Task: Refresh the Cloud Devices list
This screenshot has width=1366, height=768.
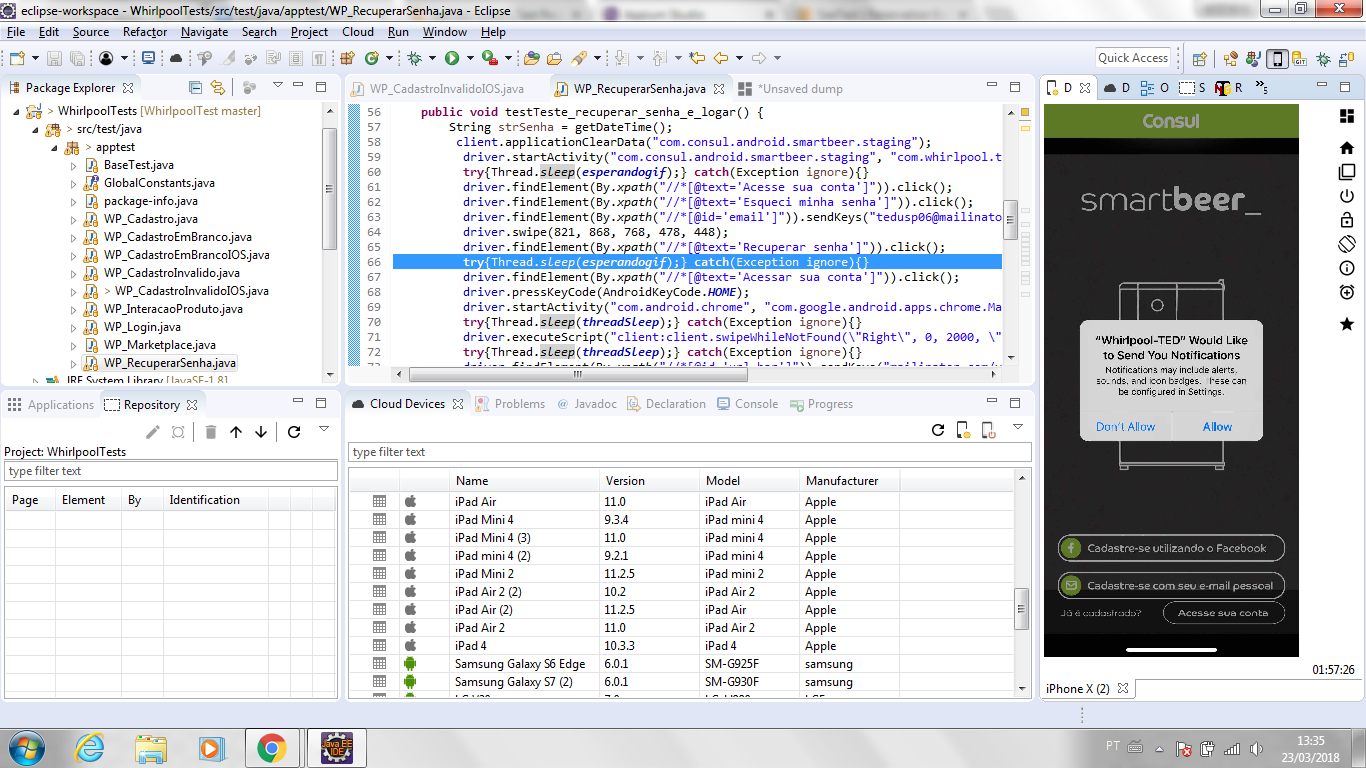Action: pos(938,430)
